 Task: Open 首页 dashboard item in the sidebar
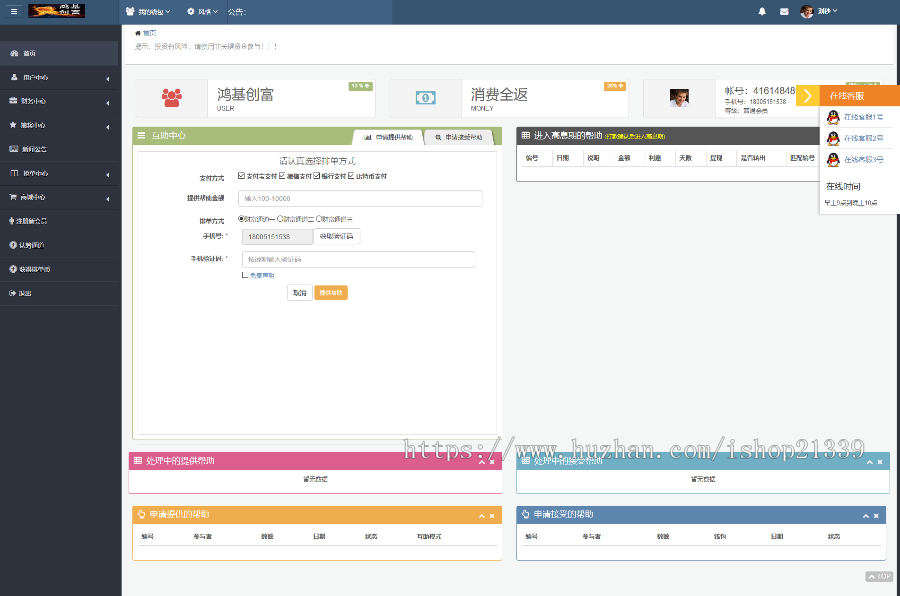tap(59, 53)
